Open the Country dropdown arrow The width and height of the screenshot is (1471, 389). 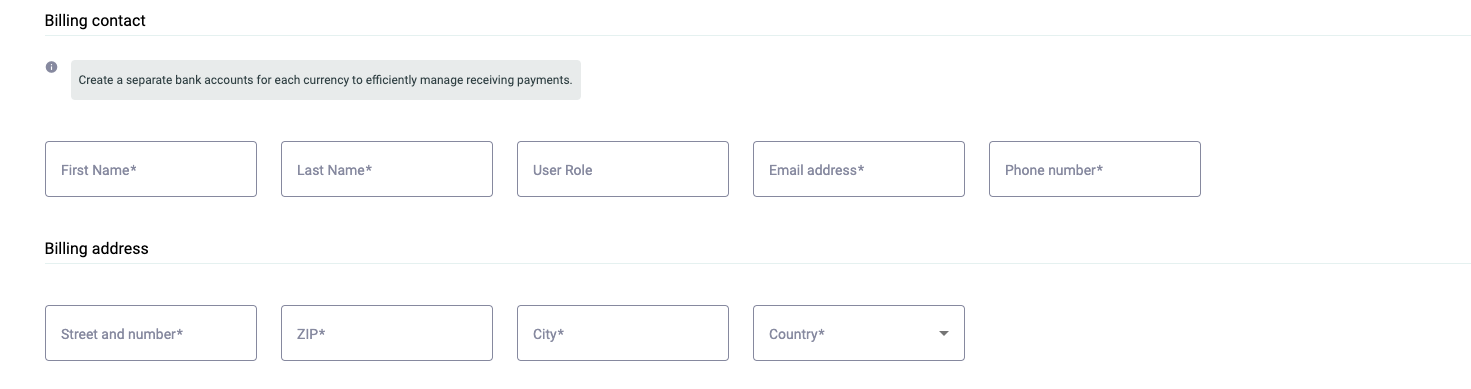tap(943, 334)
